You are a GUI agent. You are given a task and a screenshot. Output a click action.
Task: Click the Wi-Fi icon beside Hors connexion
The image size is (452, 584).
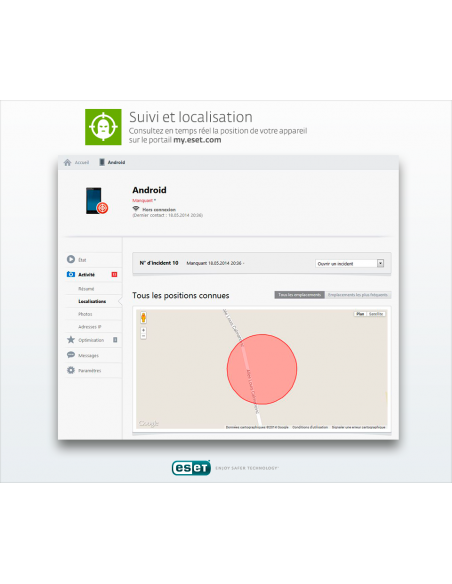point(136,209)
